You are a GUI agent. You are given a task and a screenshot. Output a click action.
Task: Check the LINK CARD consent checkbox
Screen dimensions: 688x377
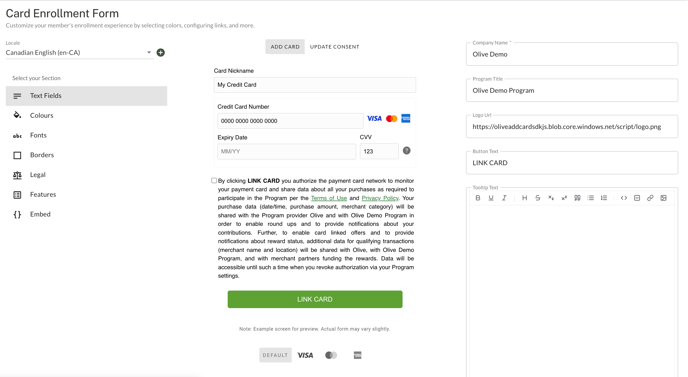click(214, 180)
